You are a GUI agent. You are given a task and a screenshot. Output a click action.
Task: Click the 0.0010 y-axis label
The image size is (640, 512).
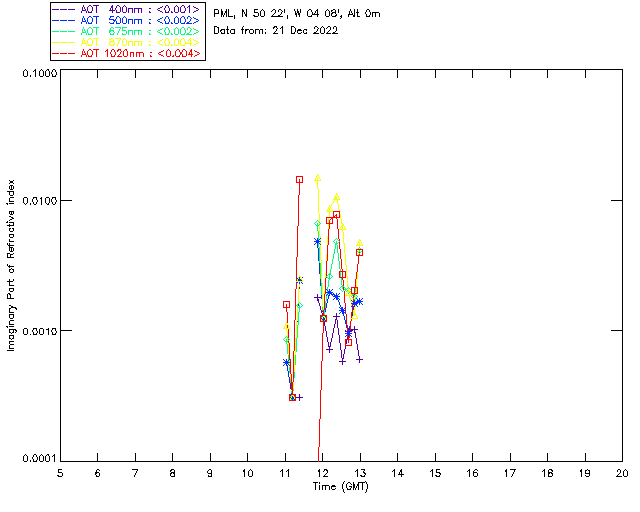[x=39, y=331]
